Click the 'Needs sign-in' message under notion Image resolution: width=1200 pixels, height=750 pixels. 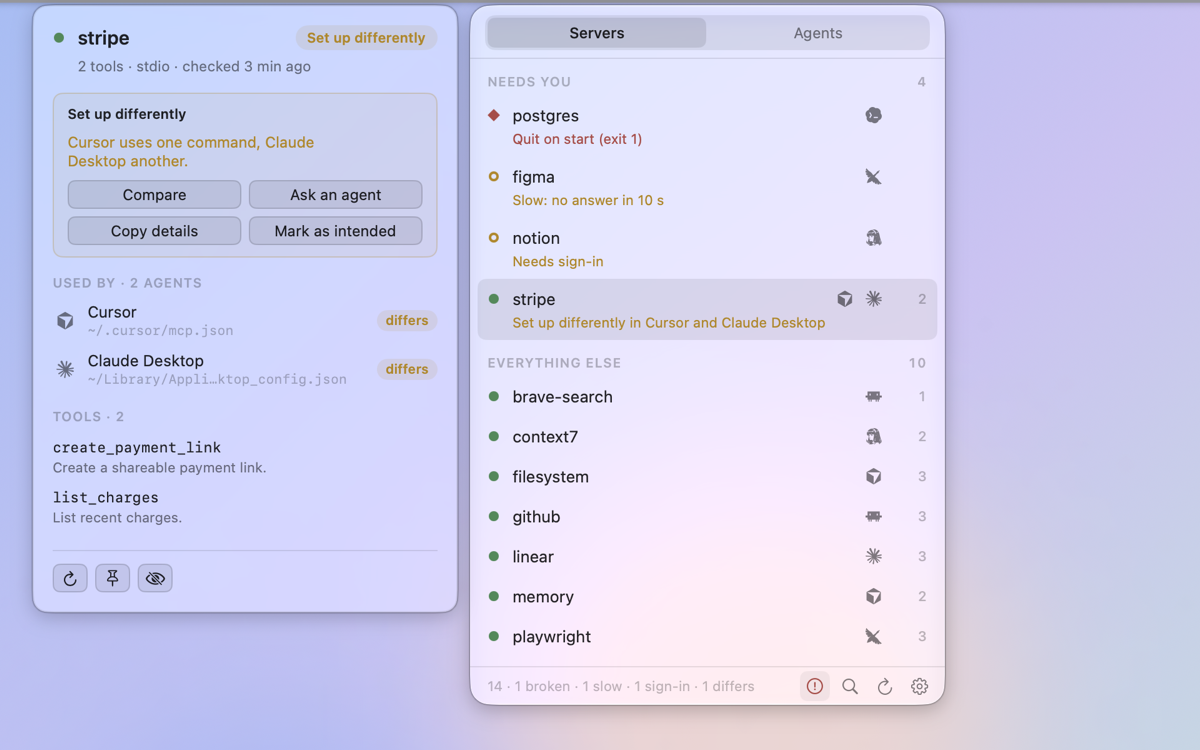558,261
